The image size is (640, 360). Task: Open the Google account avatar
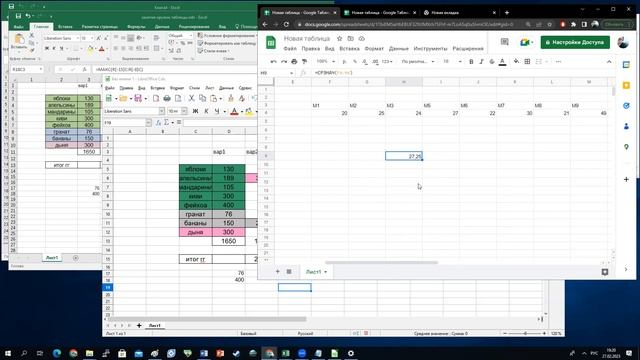point(623,42)
